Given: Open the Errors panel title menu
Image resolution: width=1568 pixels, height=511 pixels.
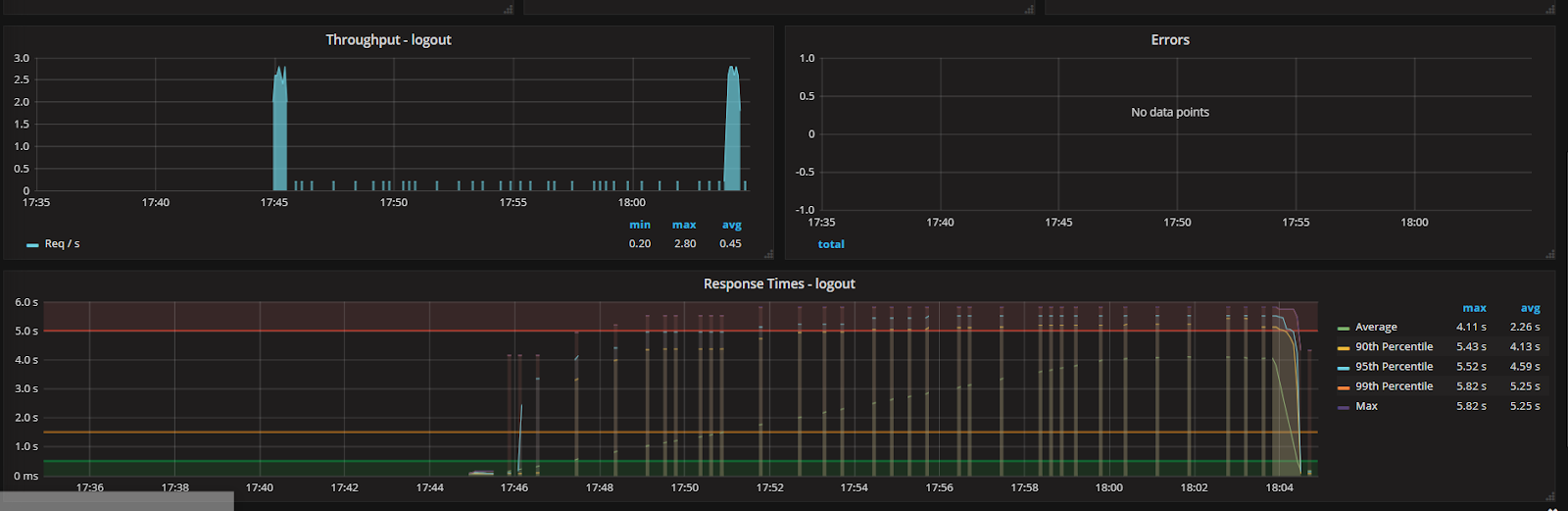Looking at the screenshot, I should tap(1170, 40).
